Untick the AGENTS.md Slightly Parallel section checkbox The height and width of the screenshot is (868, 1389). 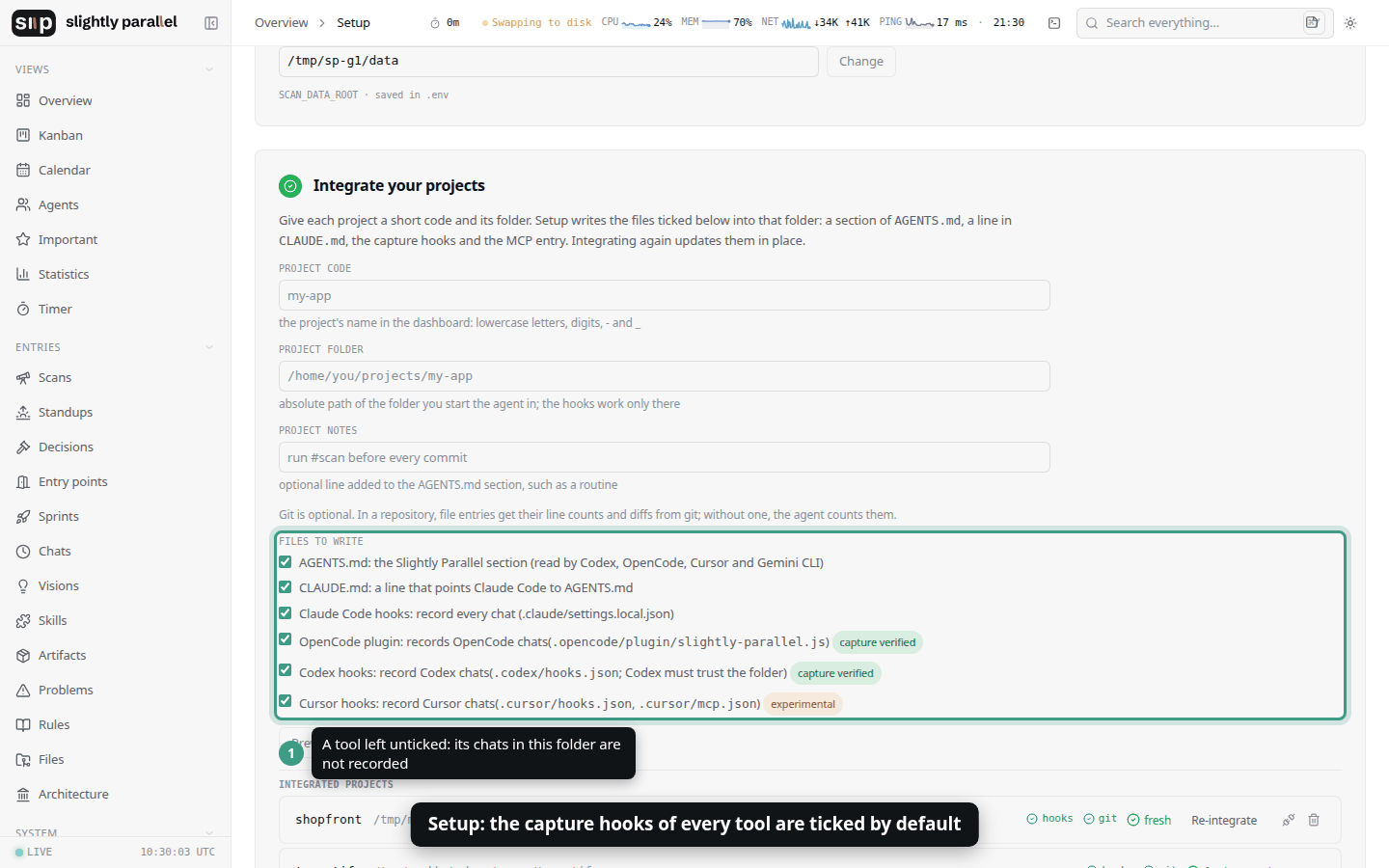(286, 562)
